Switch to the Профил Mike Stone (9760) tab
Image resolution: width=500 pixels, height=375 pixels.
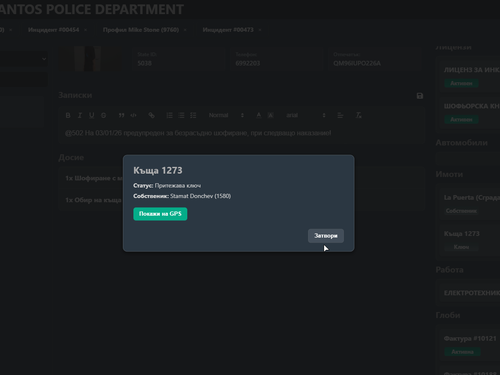(141, 30)
